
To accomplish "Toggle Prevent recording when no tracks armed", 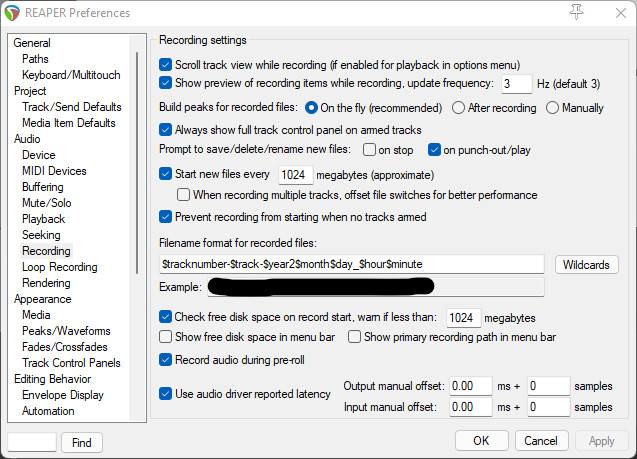I will pos(165,217).
